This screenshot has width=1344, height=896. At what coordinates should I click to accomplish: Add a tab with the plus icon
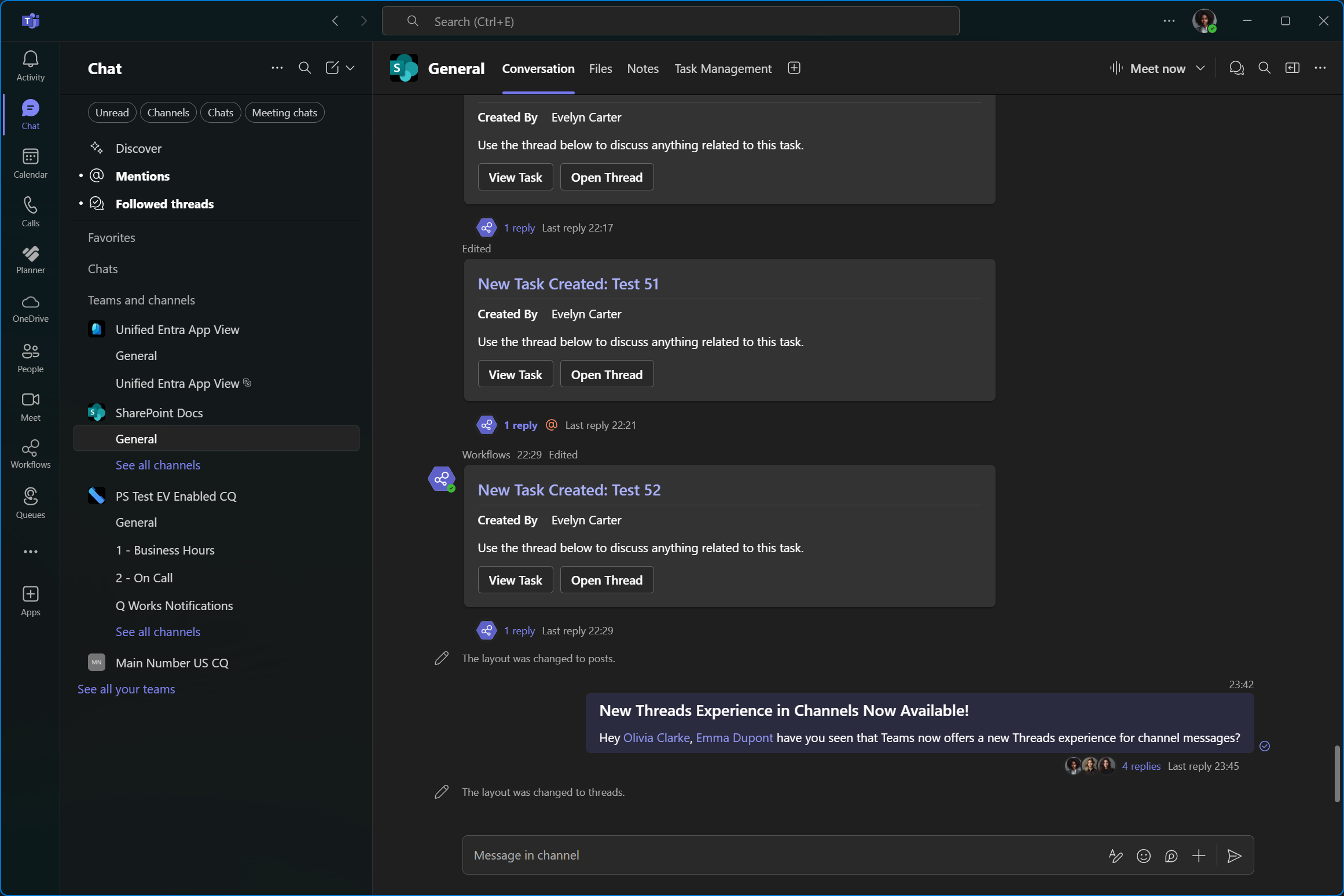[794, 68]
